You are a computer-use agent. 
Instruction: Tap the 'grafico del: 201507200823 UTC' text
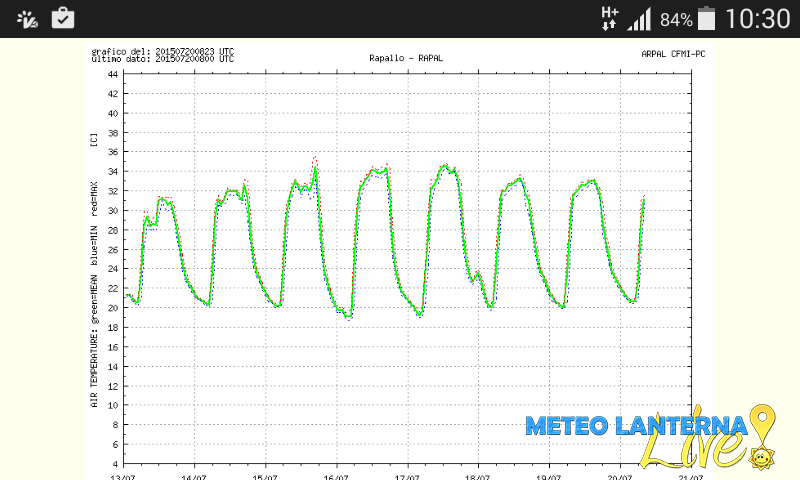162,52
